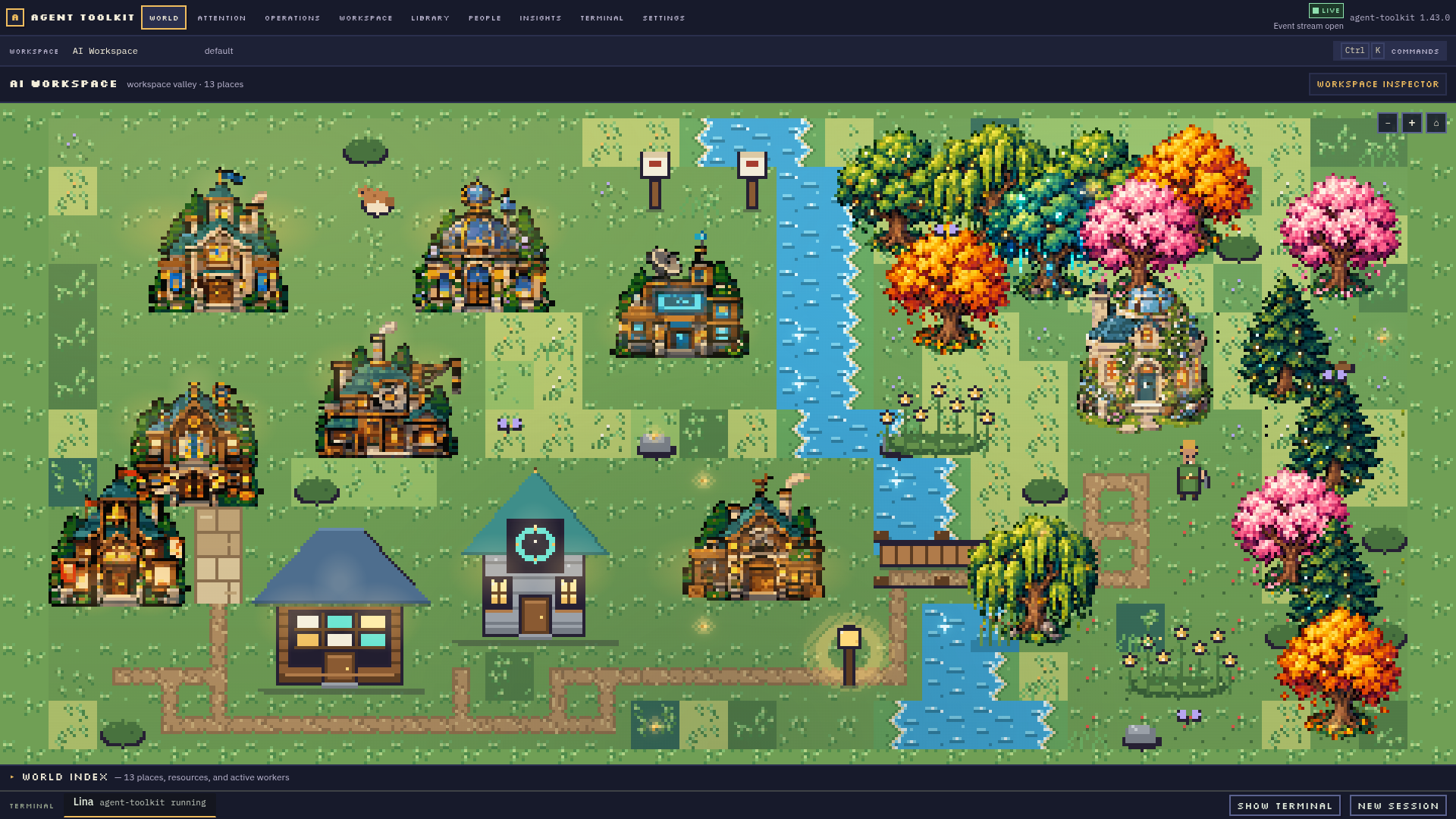Open the cottage beside the wooden bridge
The height and width of the screenshot is (819, 1456).
click(754, 538)
